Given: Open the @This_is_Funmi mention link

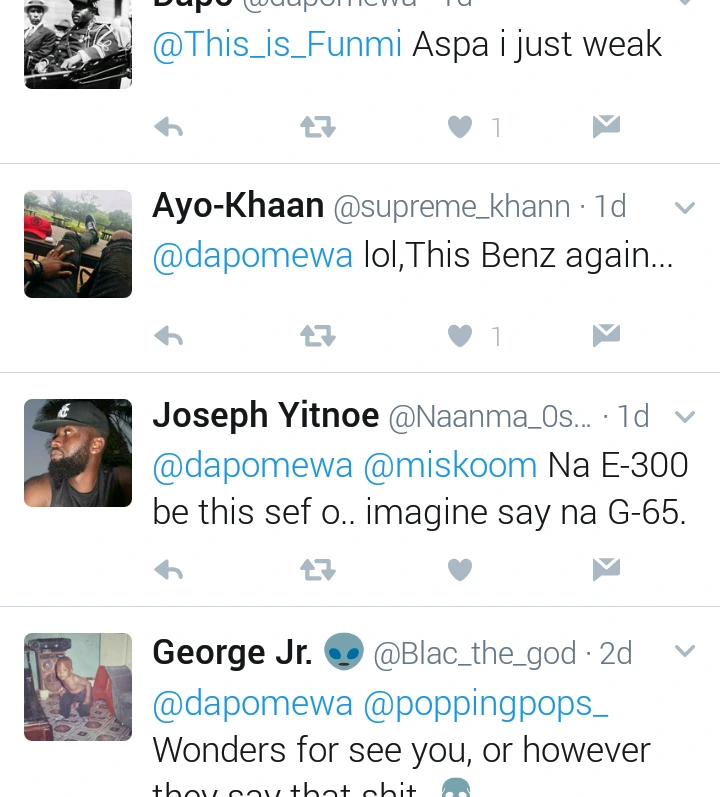Looking at the screenshot, I should 277,44.
